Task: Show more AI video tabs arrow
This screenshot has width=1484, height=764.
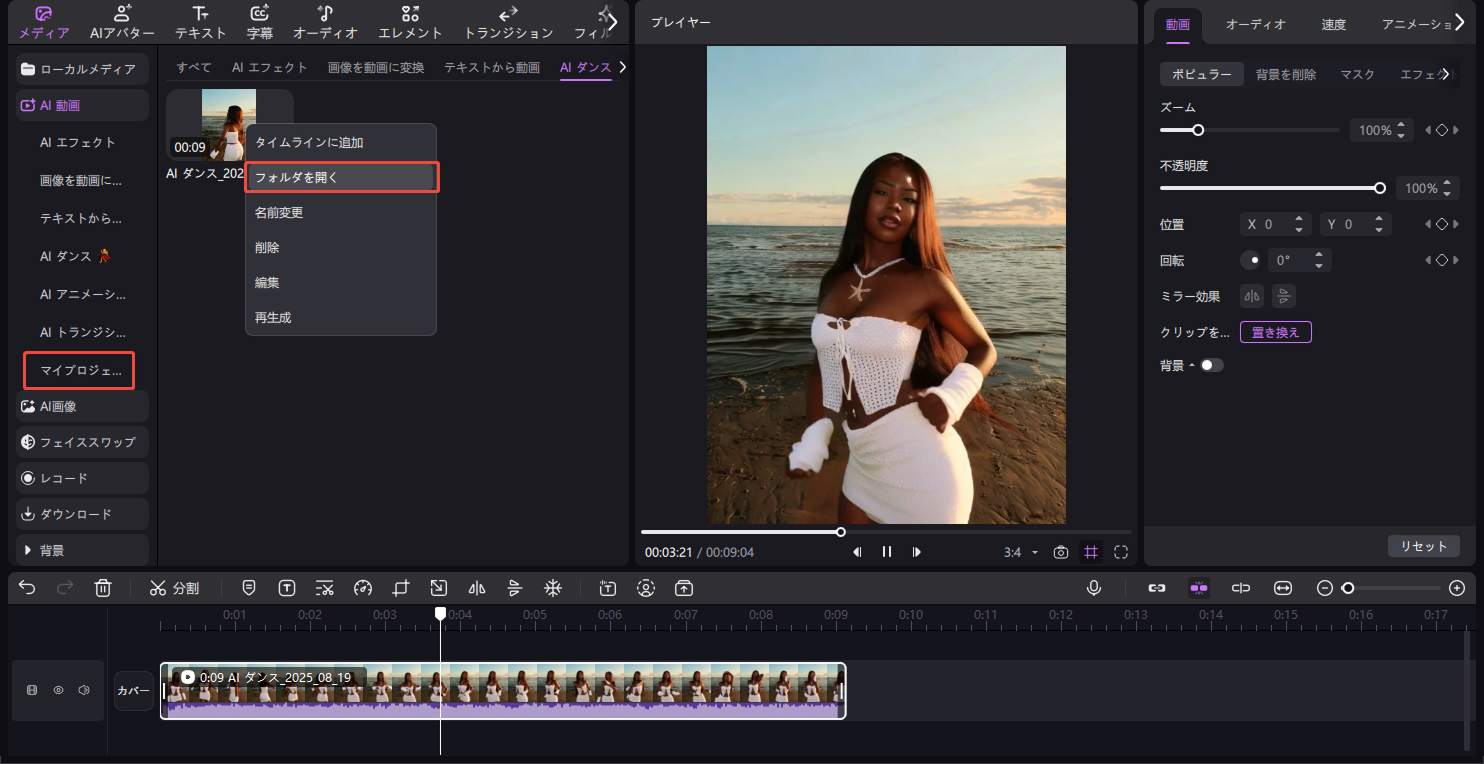Action: (x=623, y=67)
